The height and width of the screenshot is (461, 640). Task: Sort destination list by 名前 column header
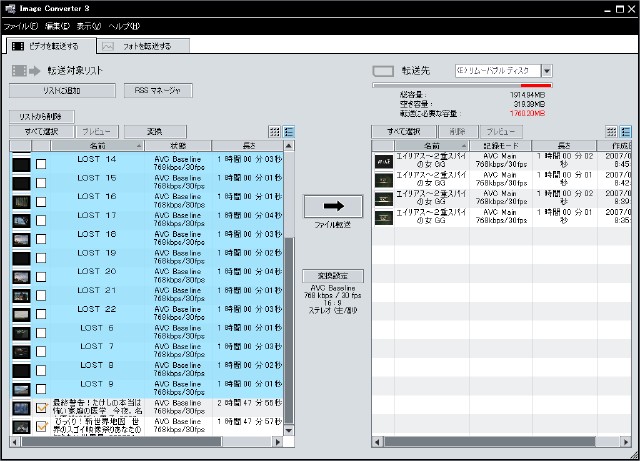pyautogui.click(x=433, y=146)
